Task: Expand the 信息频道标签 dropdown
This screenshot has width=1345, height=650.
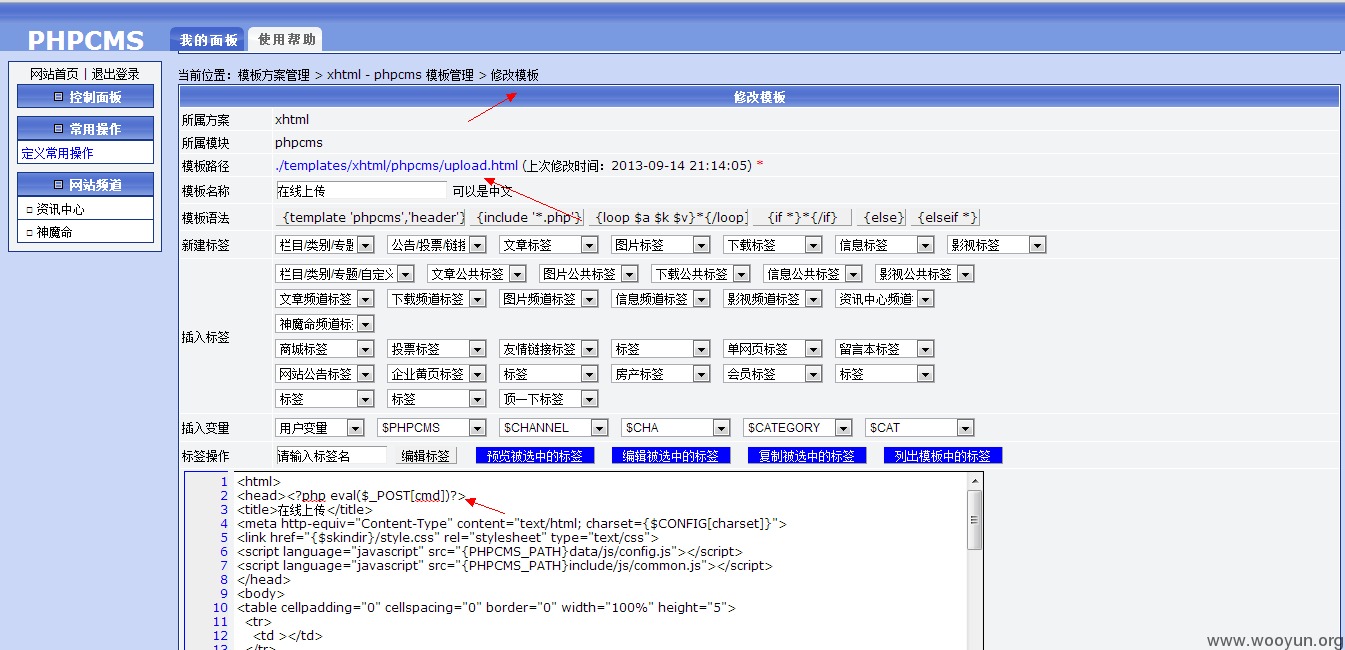Action: (x=661, y=299)
